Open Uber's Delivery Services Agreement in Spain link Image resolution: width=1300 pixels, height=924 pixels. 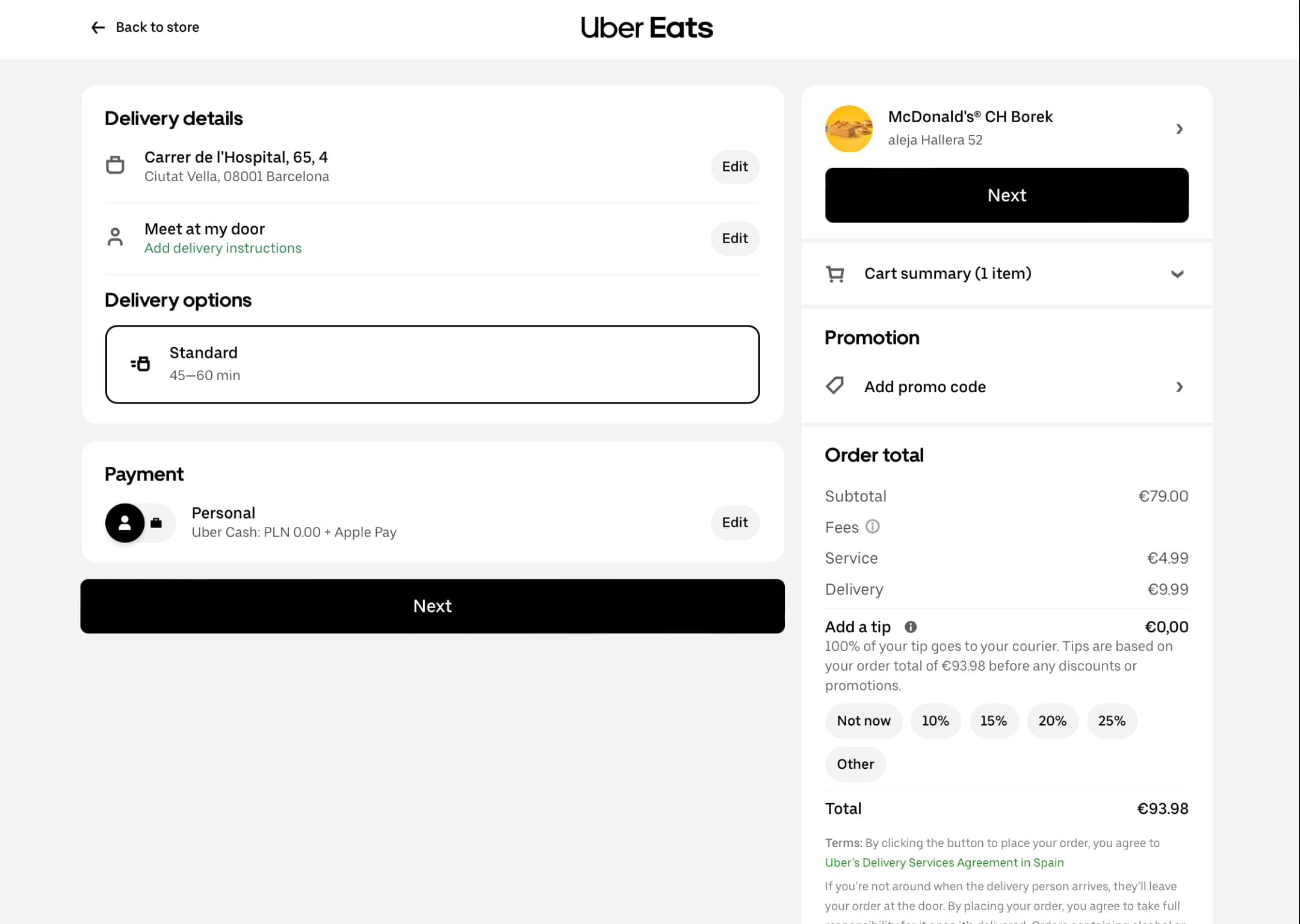pyautogui.click(x=944, y=862)
